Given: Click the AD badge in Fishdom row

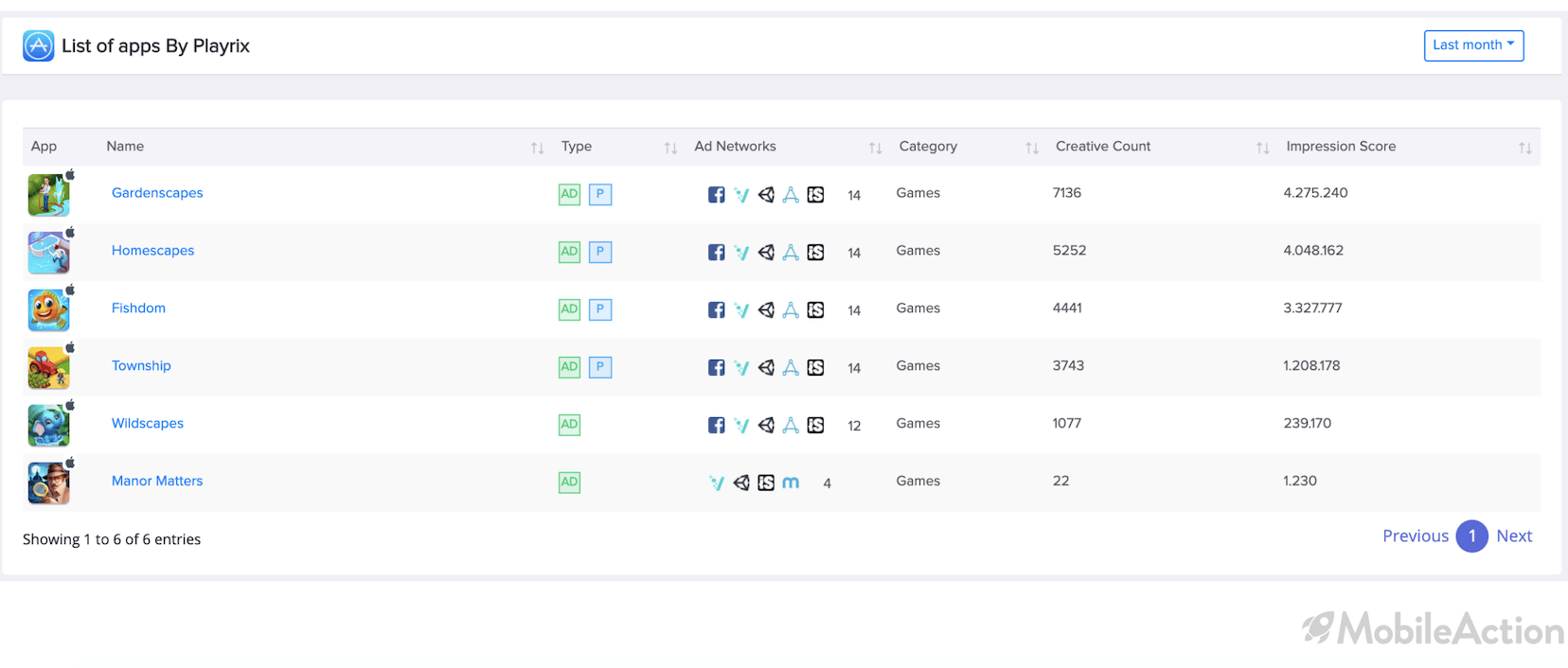Looking at the screenshot, I should point(569,309).
